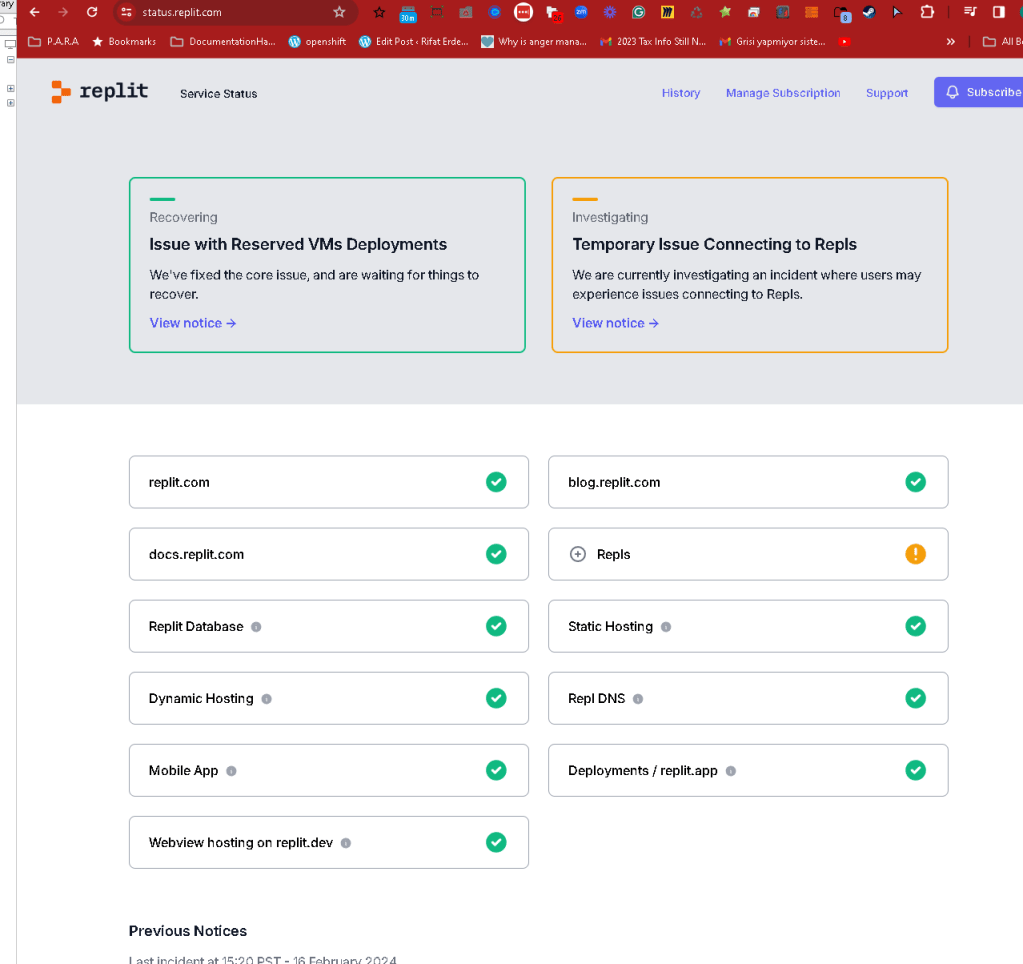The image size is (1023, 964).
Task: Click the Mobile App status card
Action: [329, 770]
